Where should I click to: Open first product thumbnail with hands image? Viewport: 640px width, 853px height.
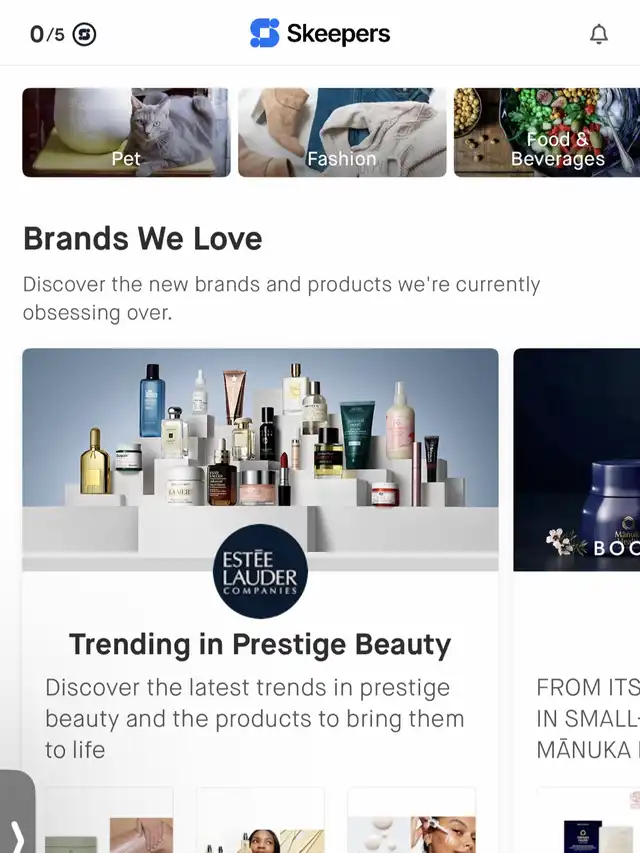click(x=109, y=820)
